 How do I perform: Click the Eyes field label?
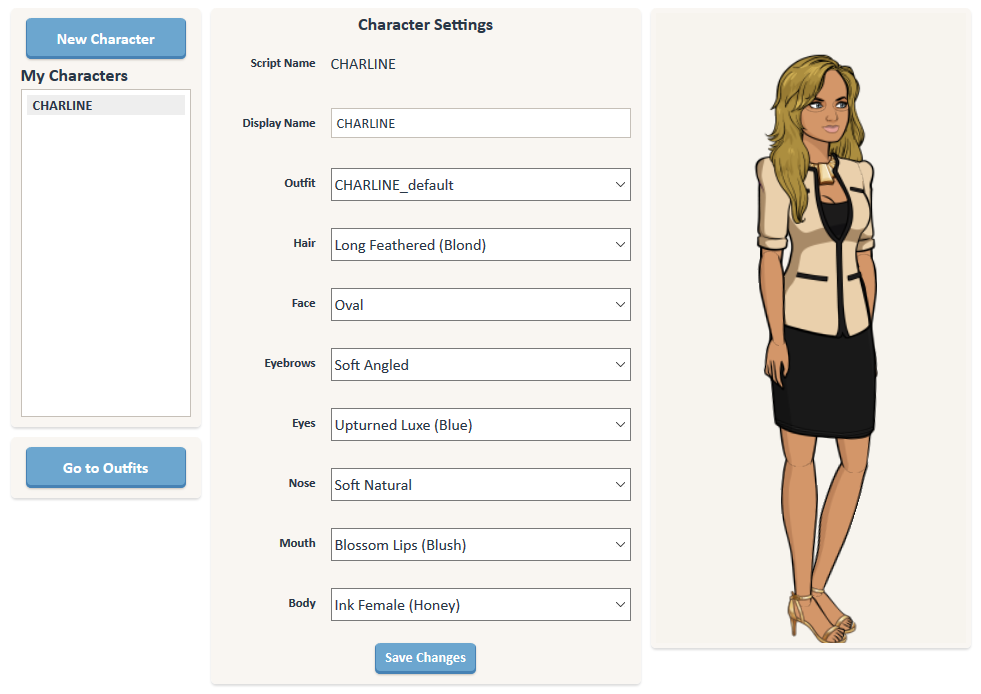point(304,423)
